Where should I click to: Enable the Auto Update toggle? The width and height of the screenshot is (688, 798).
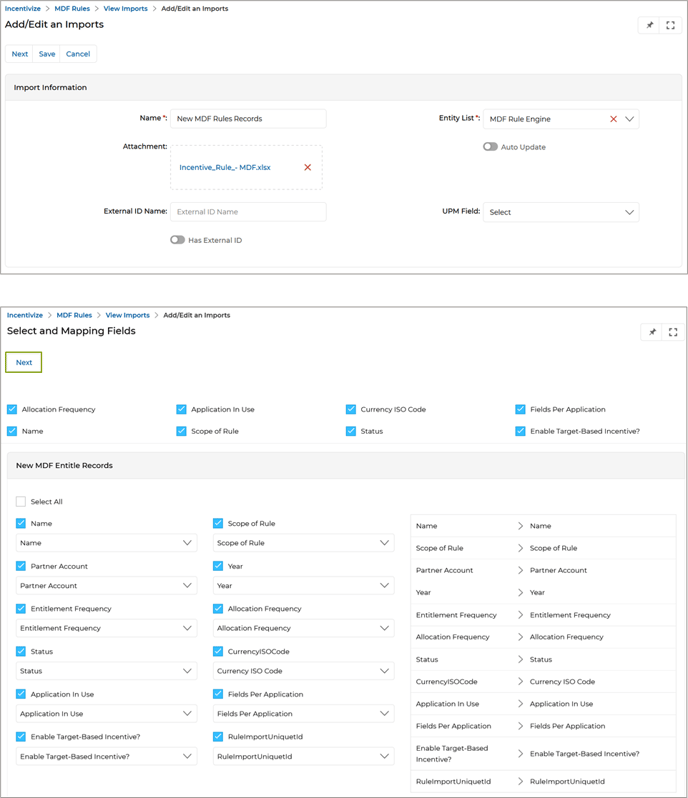click(x=490, y=147)
